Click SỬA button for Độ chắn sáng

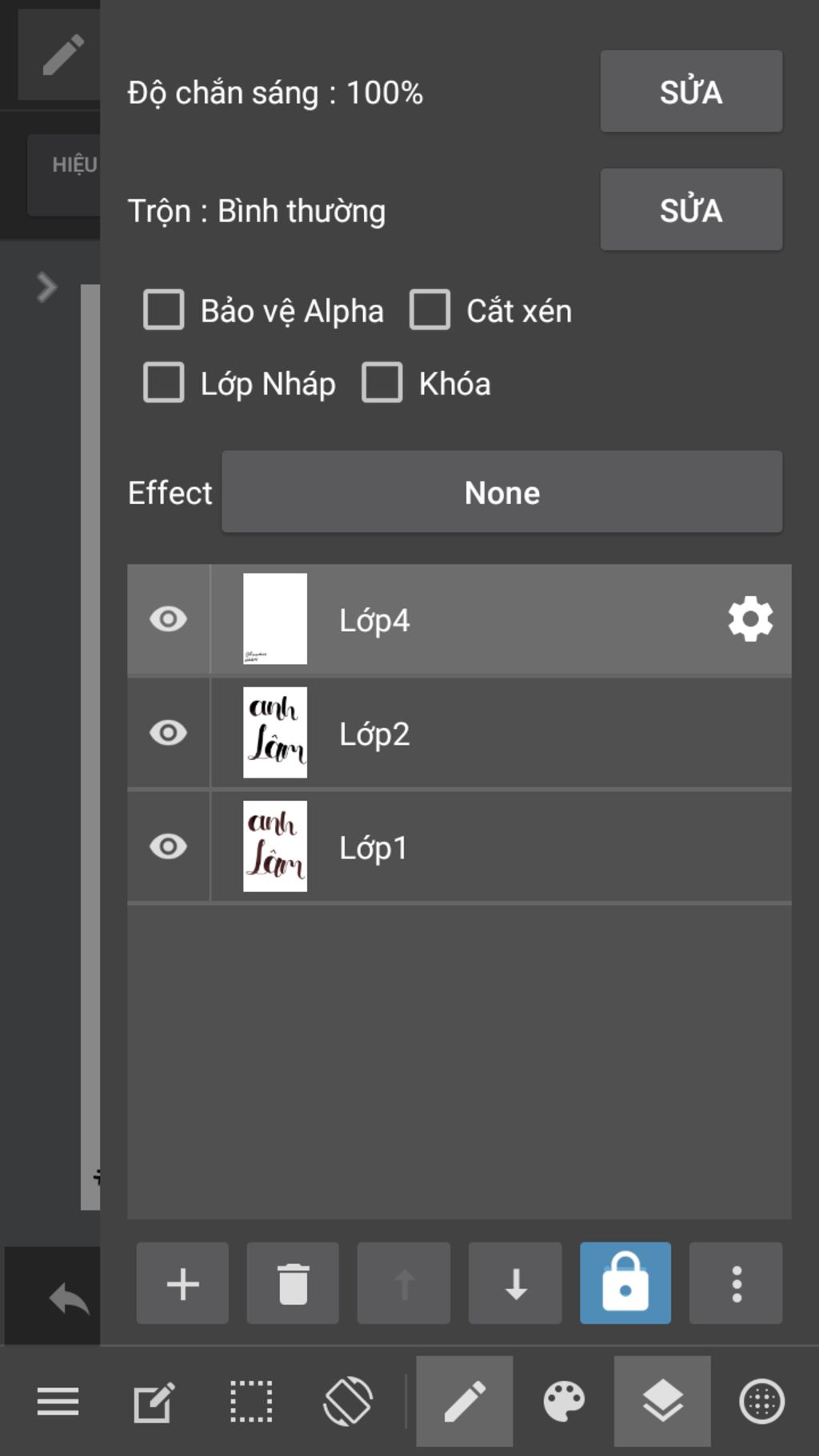[691, 91]
